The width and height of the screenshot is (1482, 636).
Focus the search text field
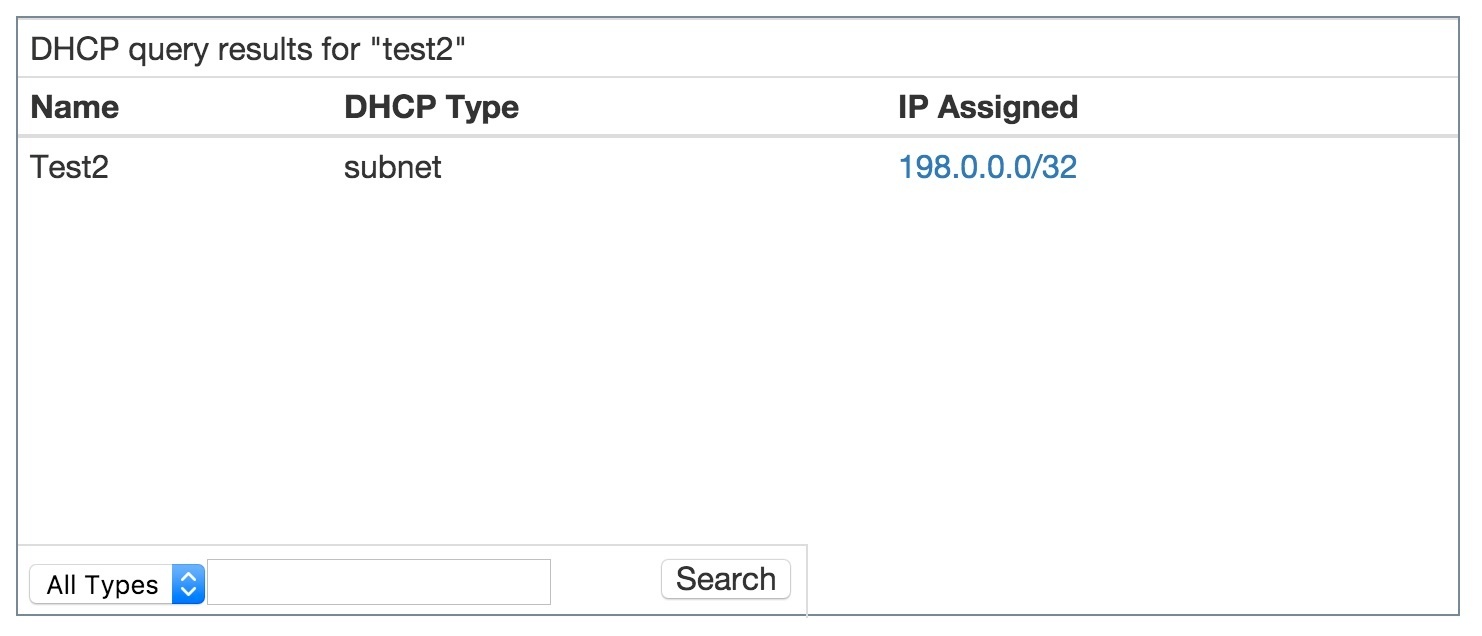pos(379,582)
